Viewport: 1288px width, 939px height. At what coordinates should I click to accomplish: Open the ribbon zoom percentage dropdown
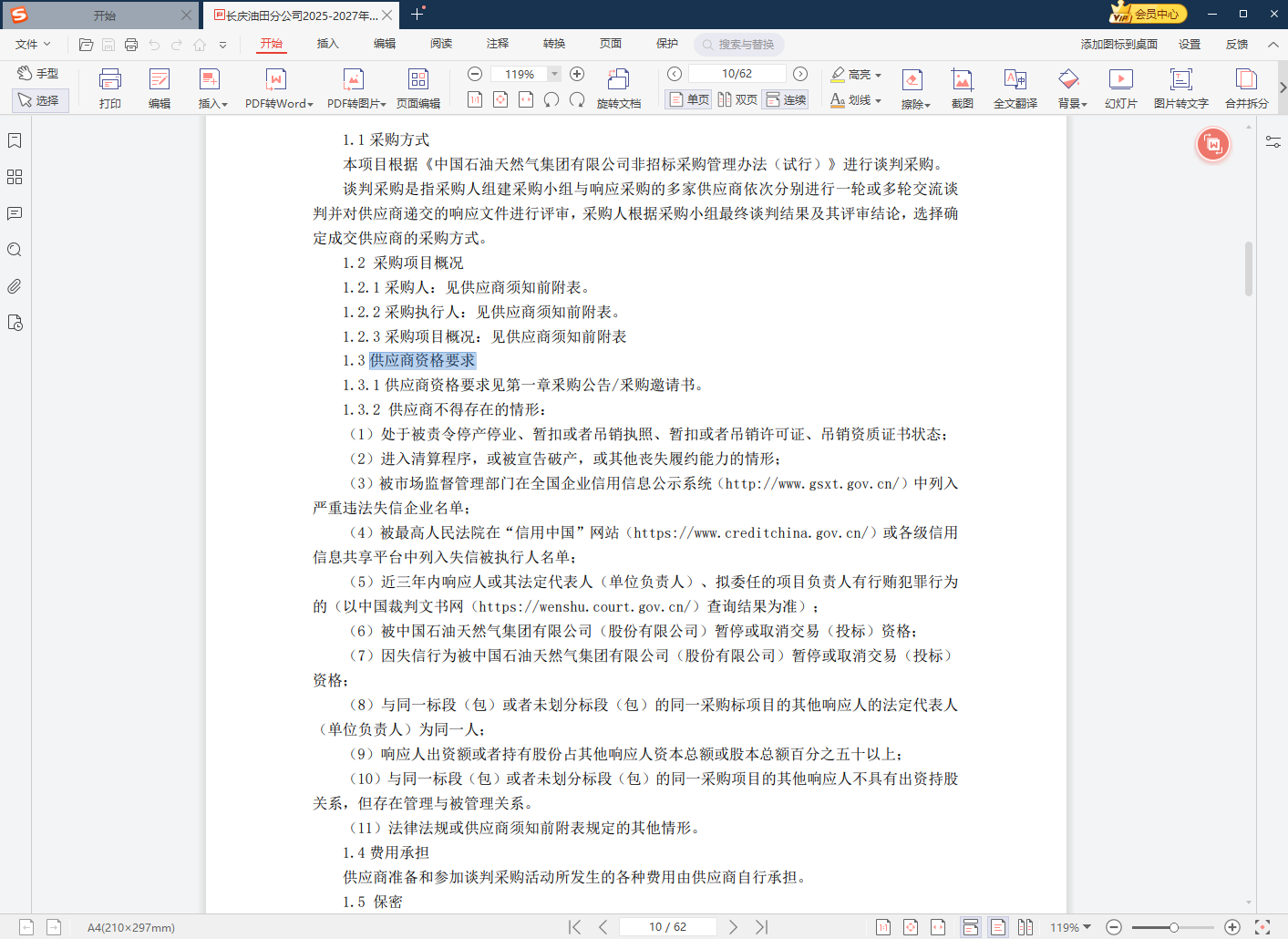pos(554,74)
